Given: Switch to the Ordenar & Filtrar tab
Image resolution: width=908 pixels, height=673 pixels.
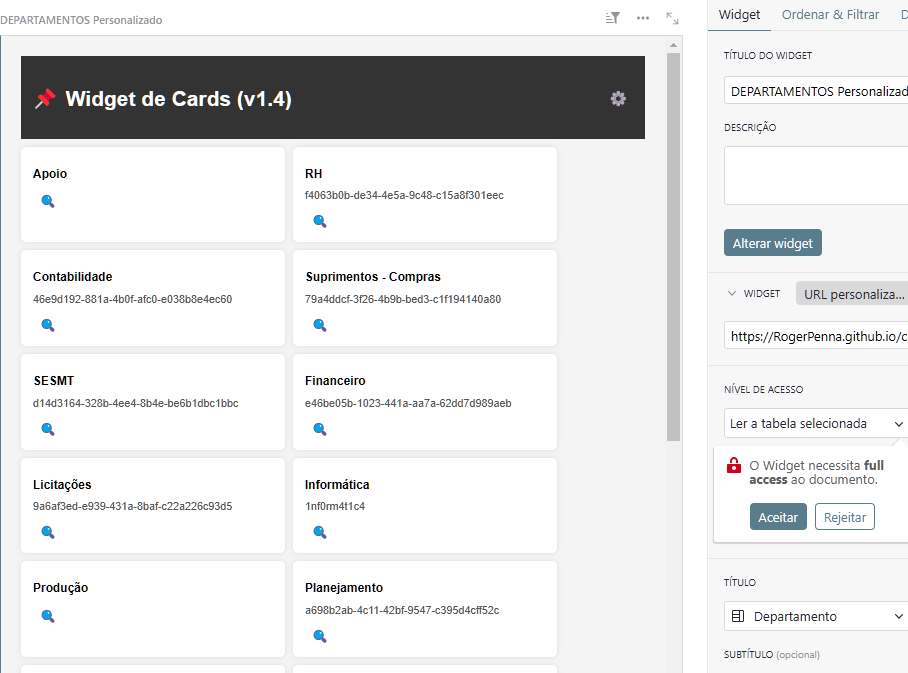Looking at the screenshot, I should point(830,14).
